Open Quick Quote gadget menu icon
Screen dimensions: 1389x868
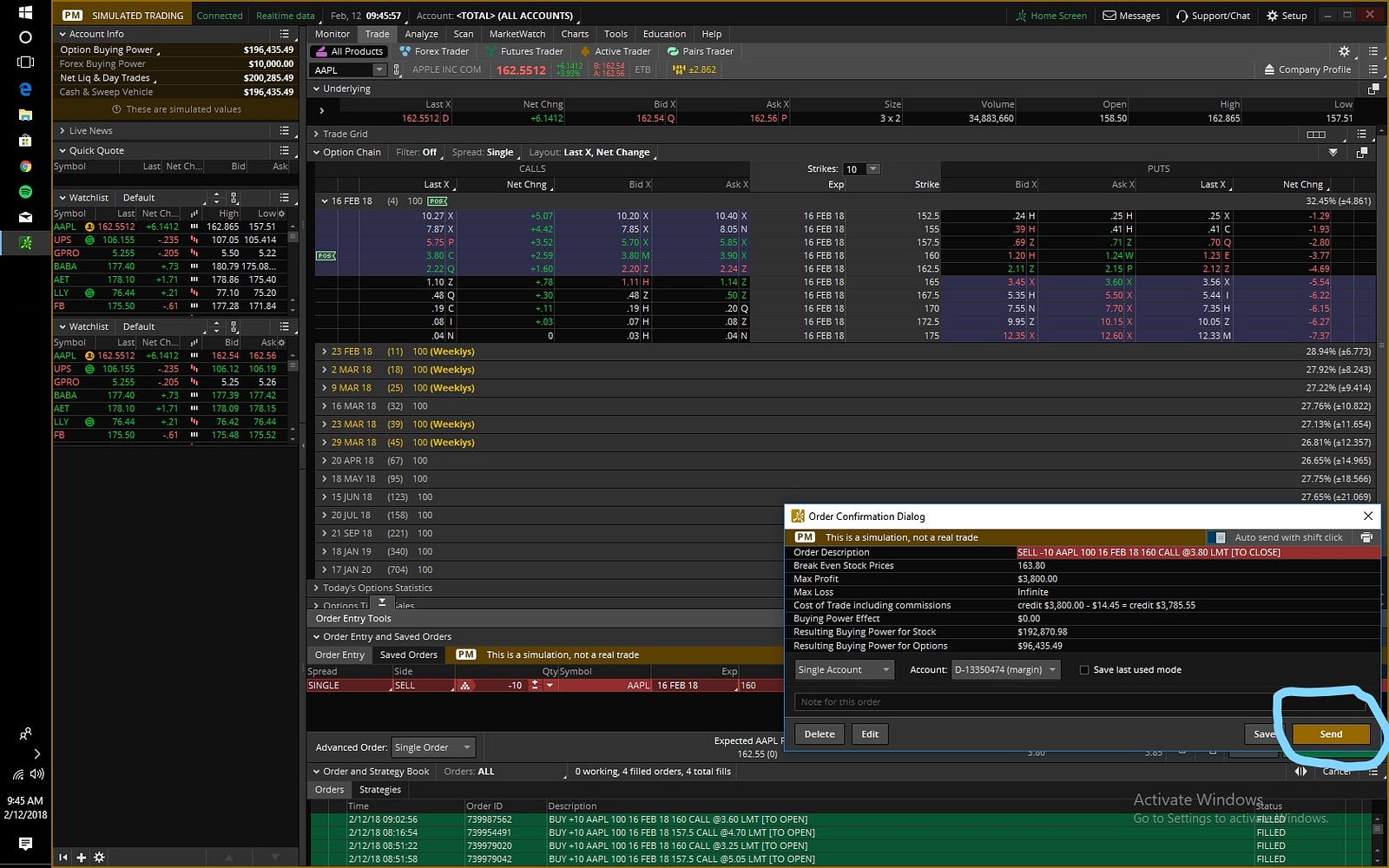pos(284,150)
